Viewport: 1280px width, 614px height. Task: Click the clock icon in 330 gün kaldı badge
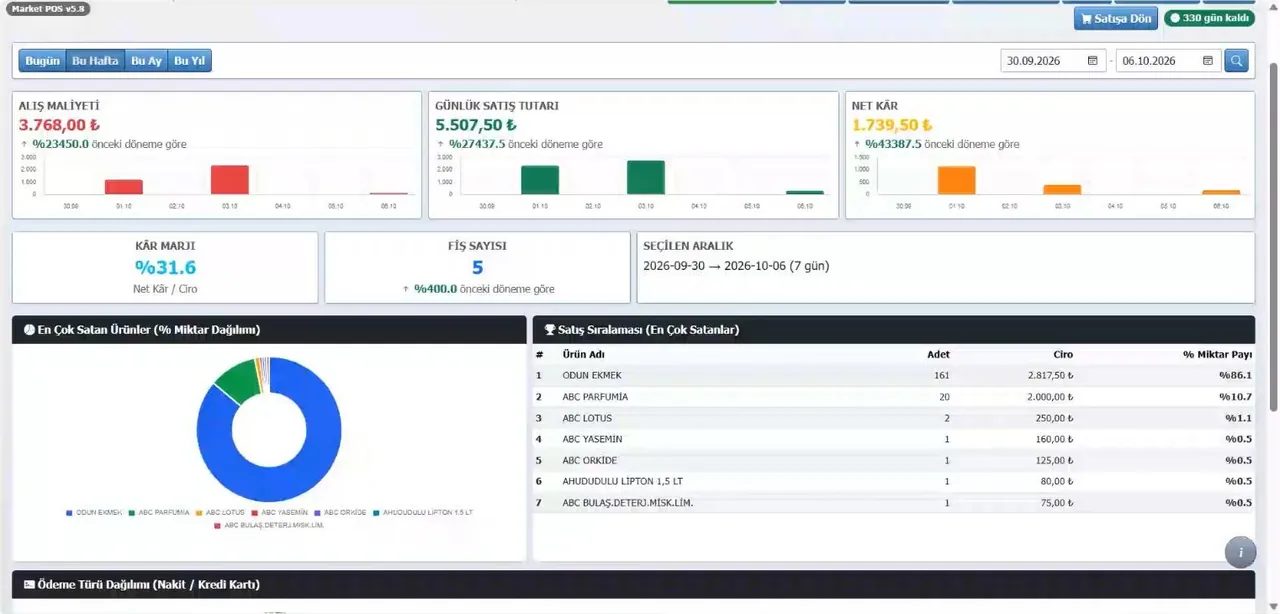click(1175, 18)
